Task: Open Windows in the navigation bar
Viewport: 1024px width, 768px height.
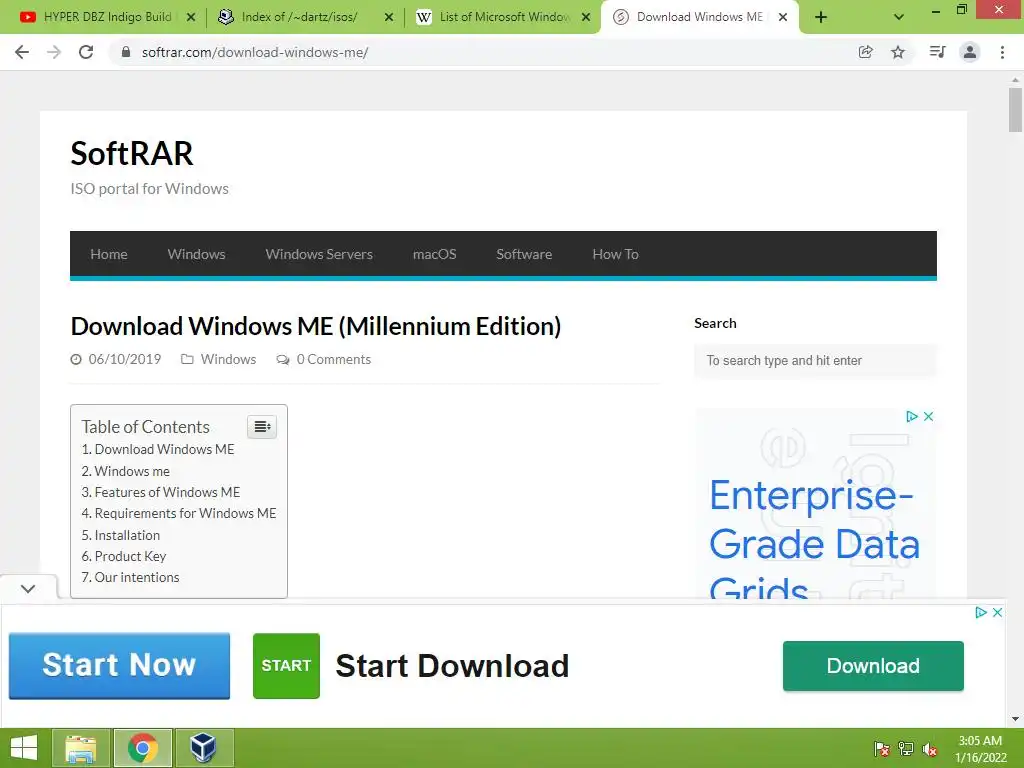Action: [x=196, y=254]
